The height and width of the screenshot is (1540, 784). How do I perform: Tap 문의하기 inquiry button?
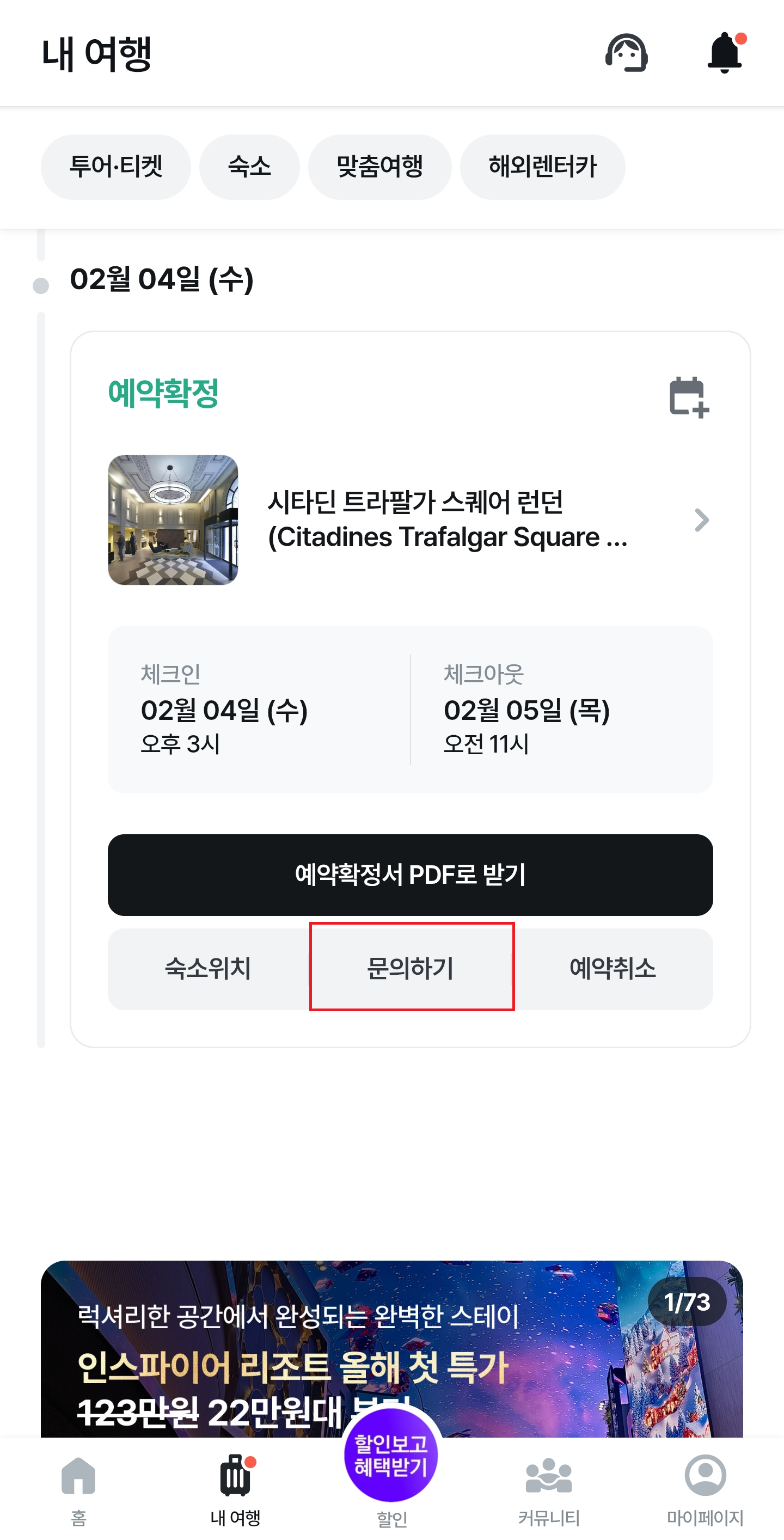coord(411,968)
